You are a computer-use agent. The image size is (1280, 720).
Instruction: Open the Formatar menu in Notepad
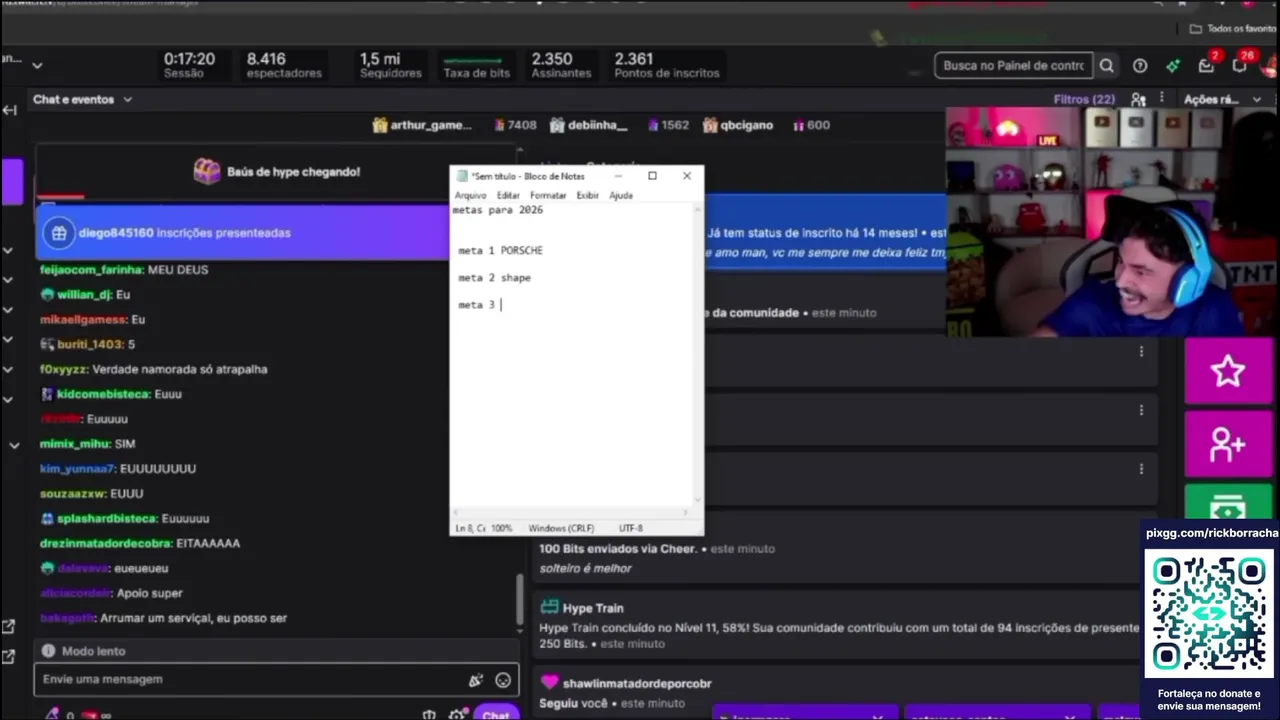click(548, 195)
